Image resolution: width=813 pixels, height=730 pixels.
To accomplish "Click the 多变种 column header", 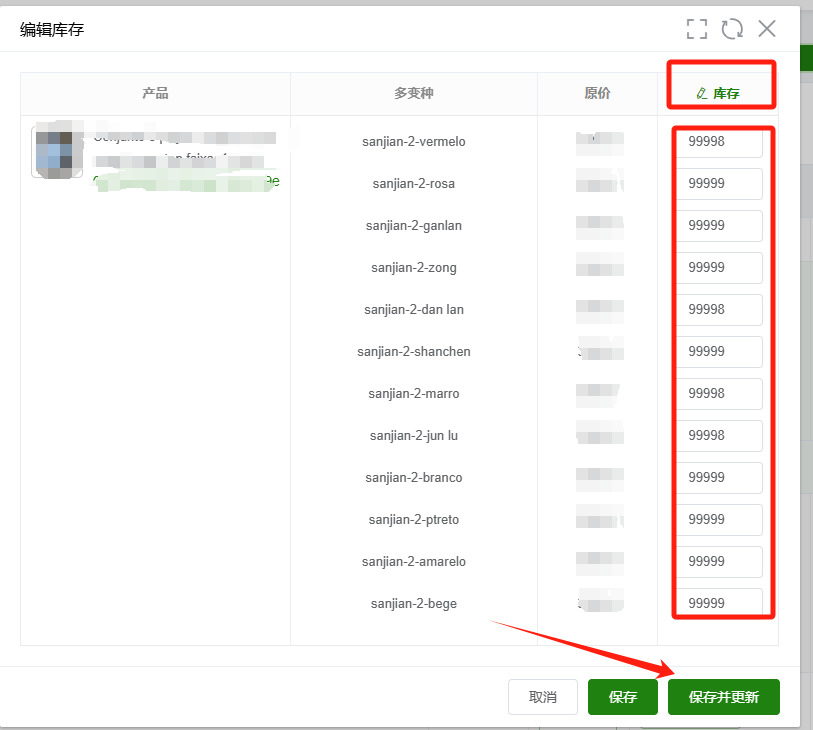I will 414,93.
